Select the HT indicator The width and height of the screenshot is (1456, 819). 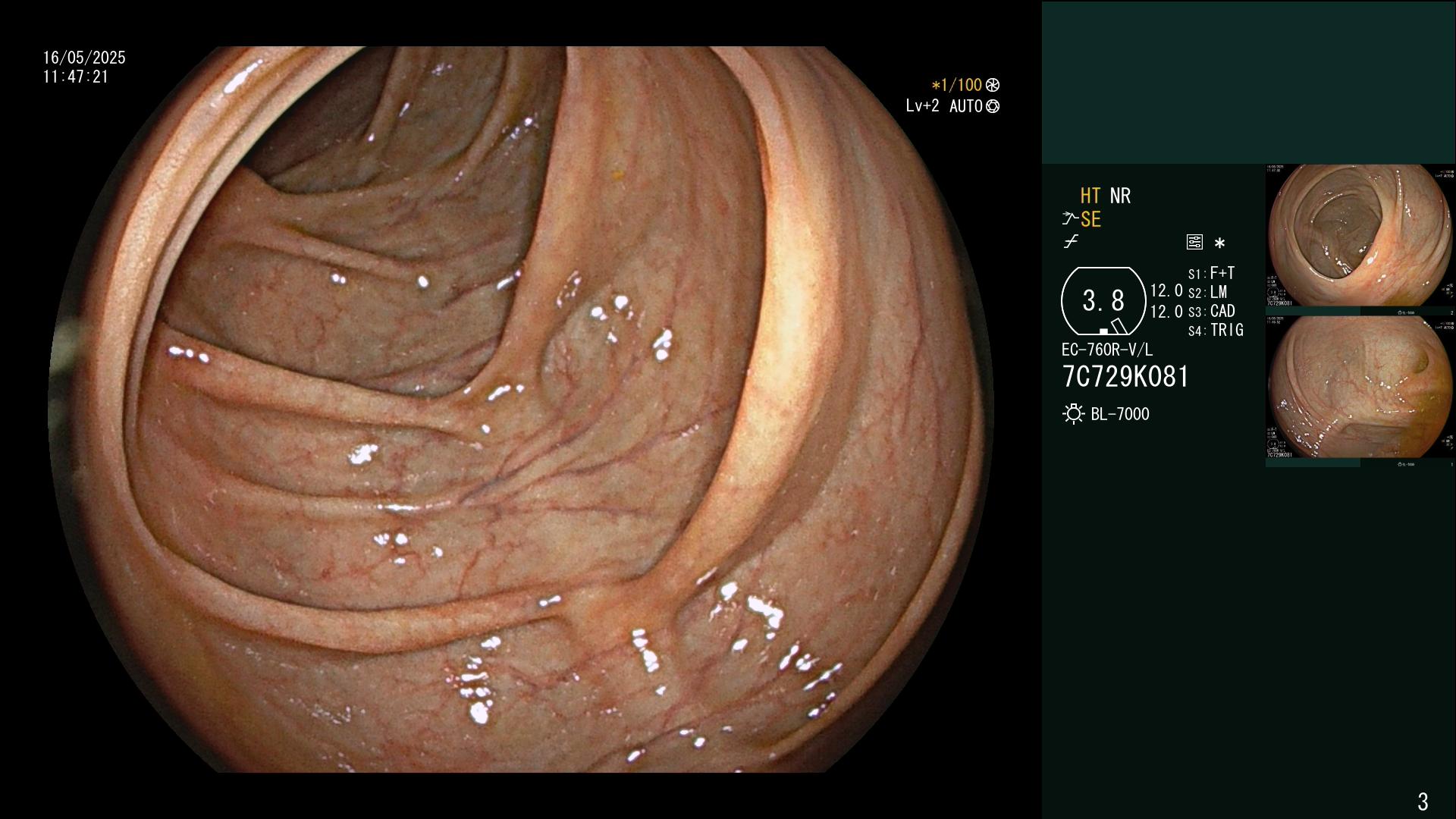[1090, 196]
